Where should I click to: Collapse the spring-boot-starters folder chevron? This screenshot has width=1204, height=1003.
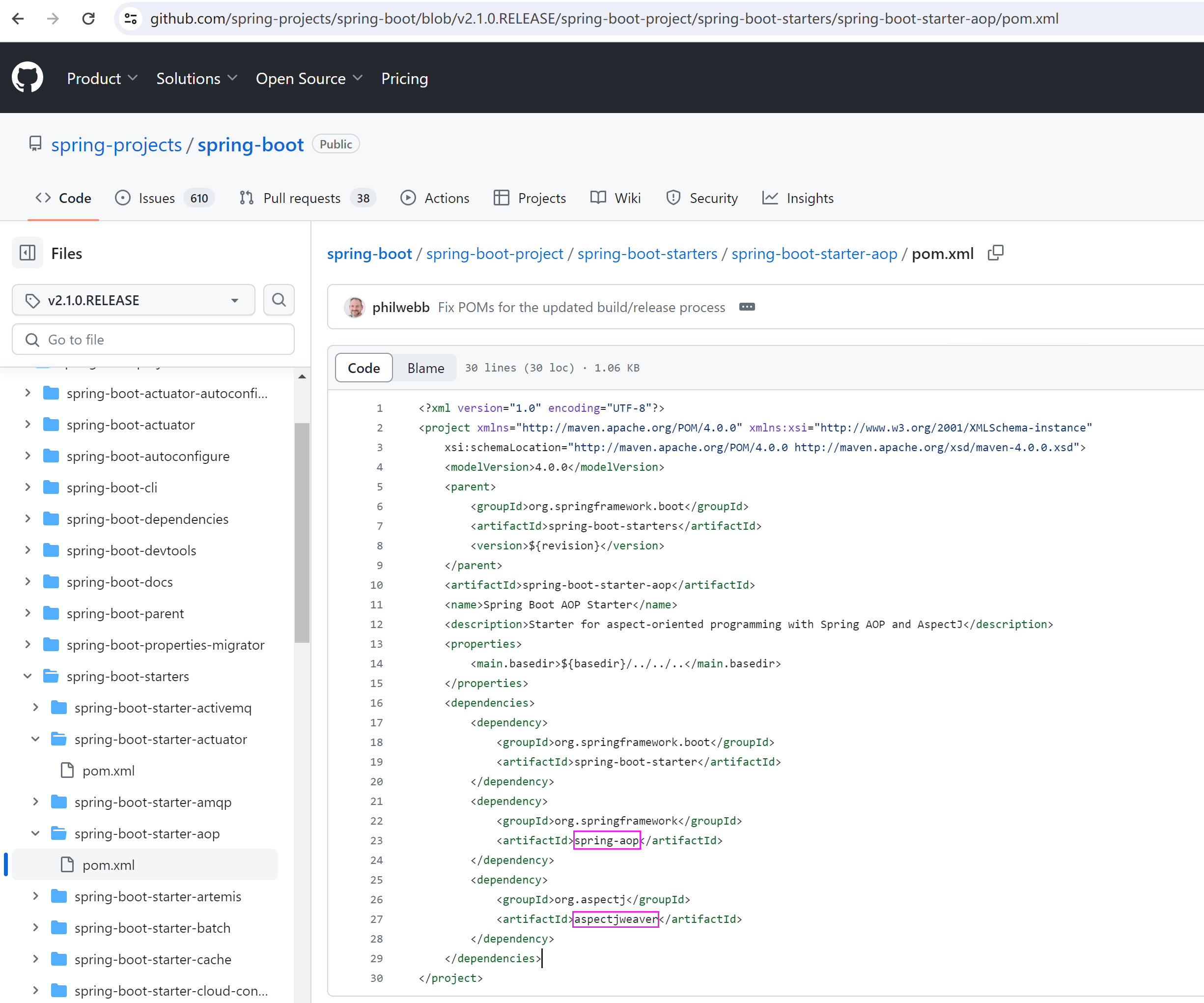click(x=28, y=676)
